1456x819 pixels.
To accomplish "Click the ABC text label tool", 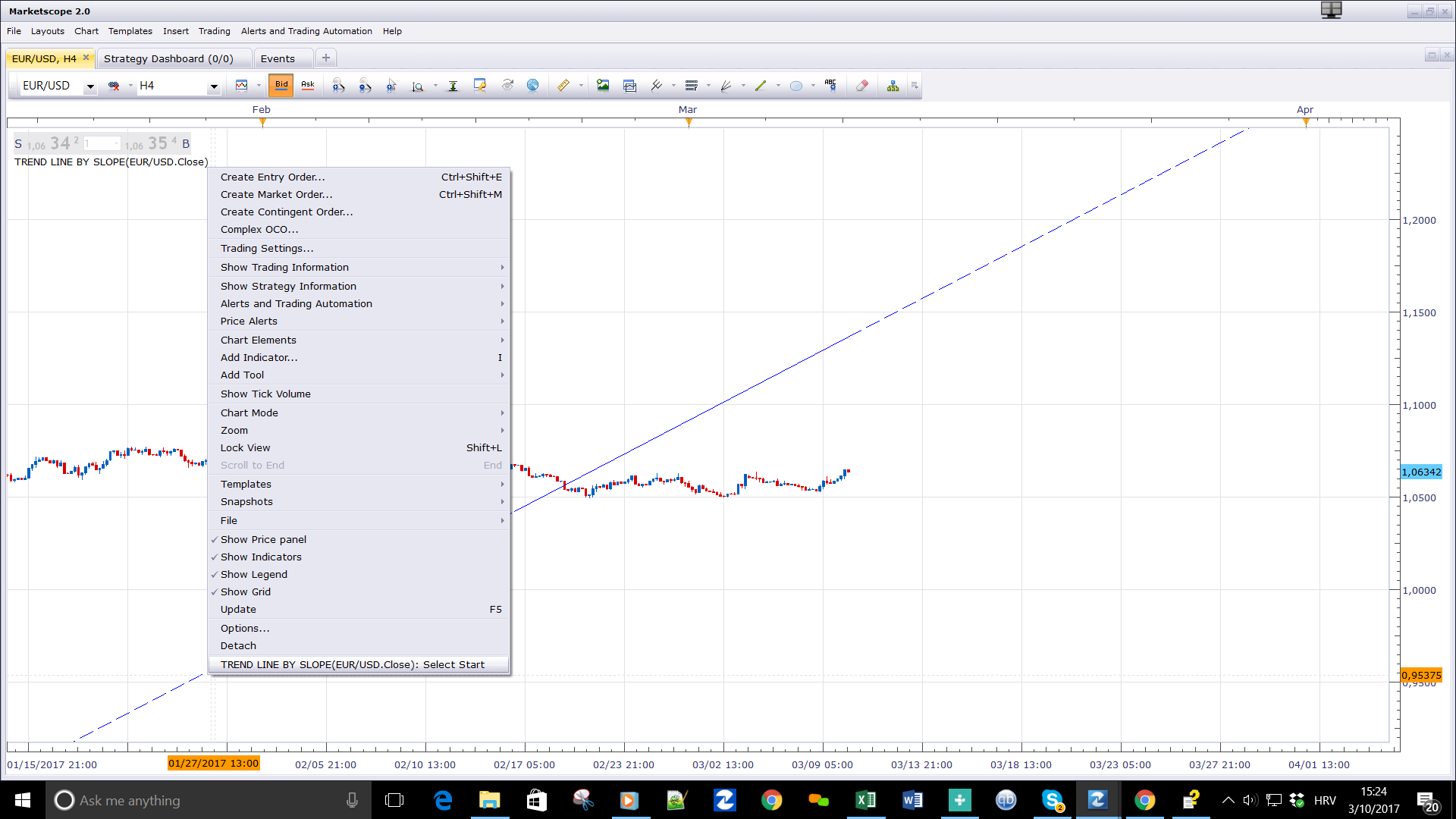I will pos(831,86).
